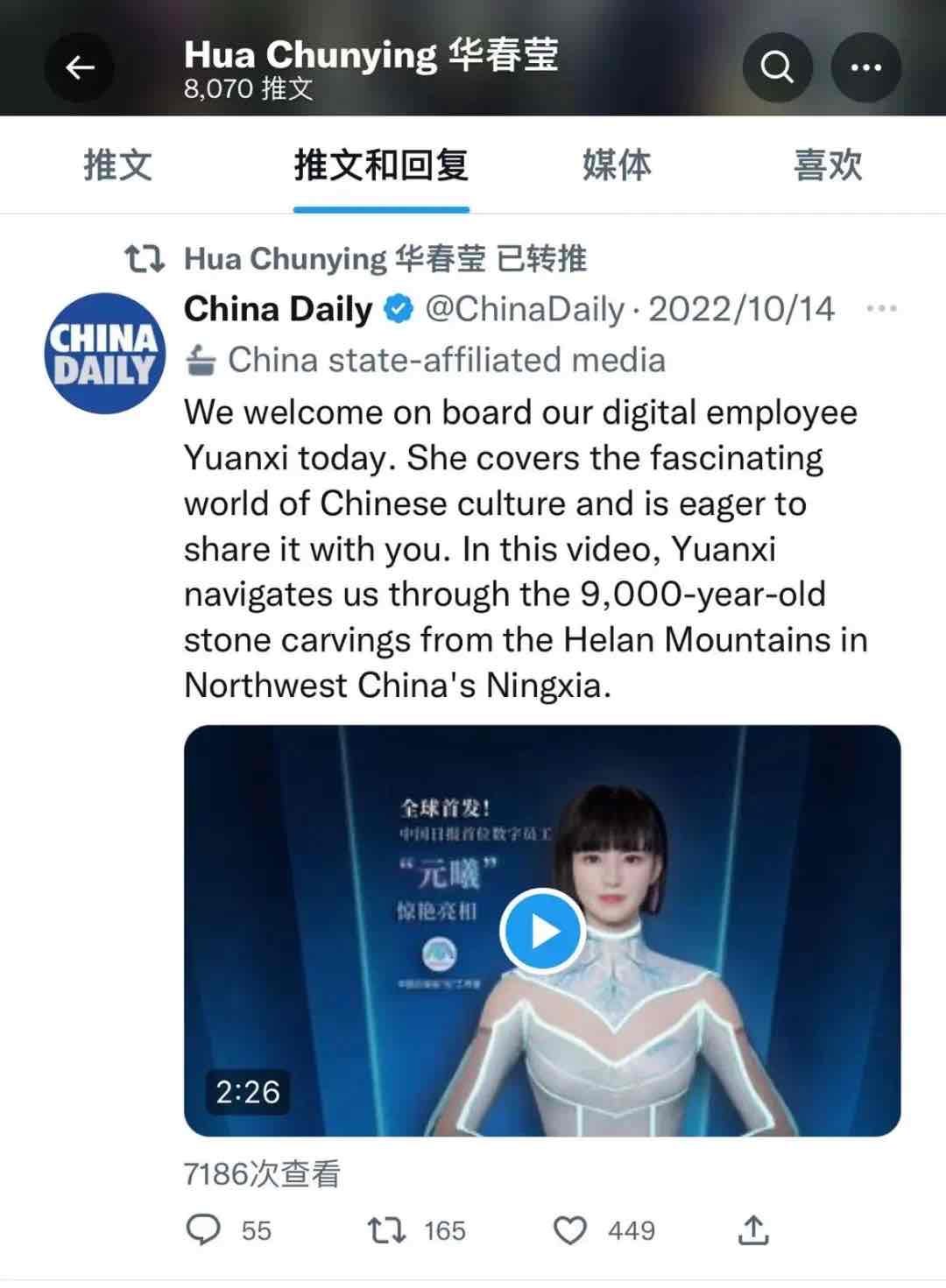Screen dimensions: 946x1288
Task: Share the tweet with upload icon
Action: [753, 1230]
